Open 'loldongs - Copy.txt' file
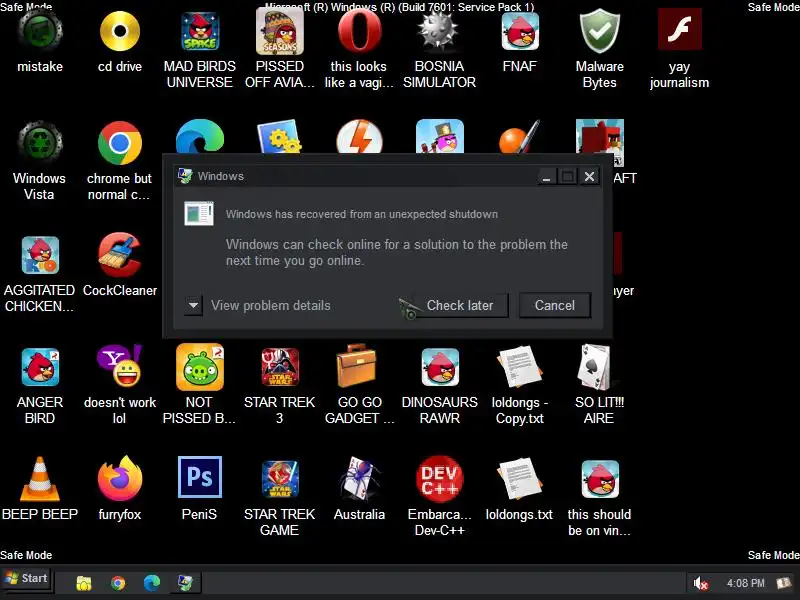800x600 pixels. point(519,367)
